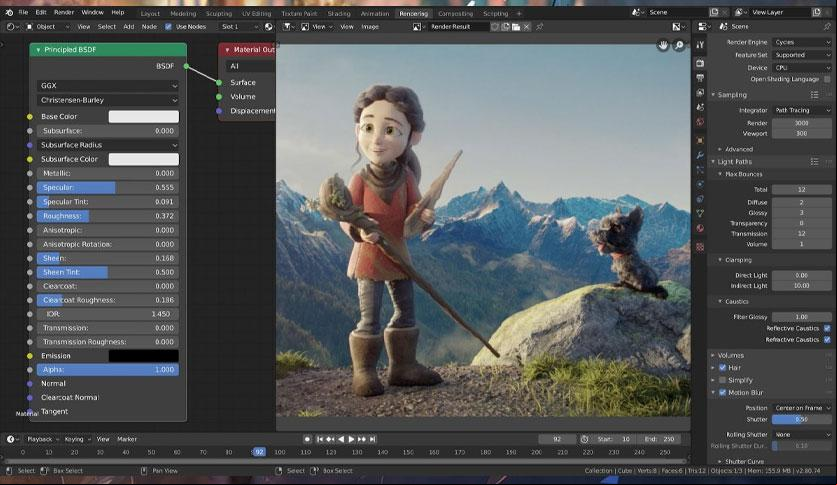837x485 pixels.
Task: Select the pan hand tool in render view
Action: coord(663,45)
